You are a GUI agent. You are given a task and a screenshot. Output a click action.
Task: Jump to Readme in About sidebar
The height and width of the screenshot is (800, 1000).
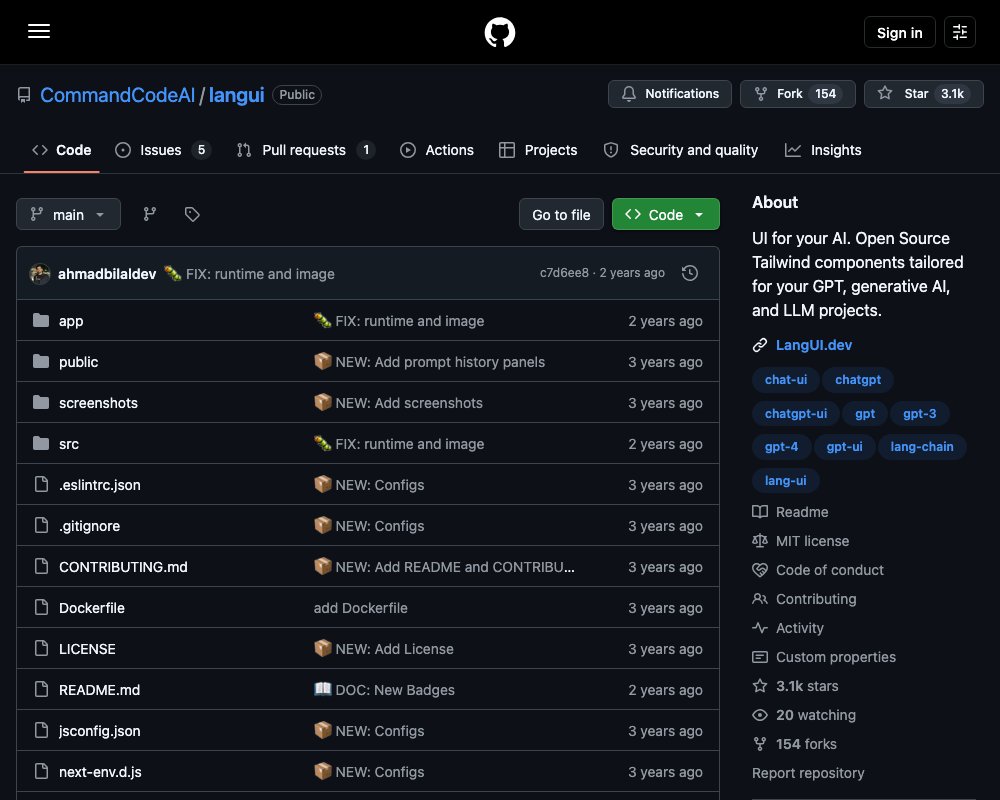pos(790,512)
